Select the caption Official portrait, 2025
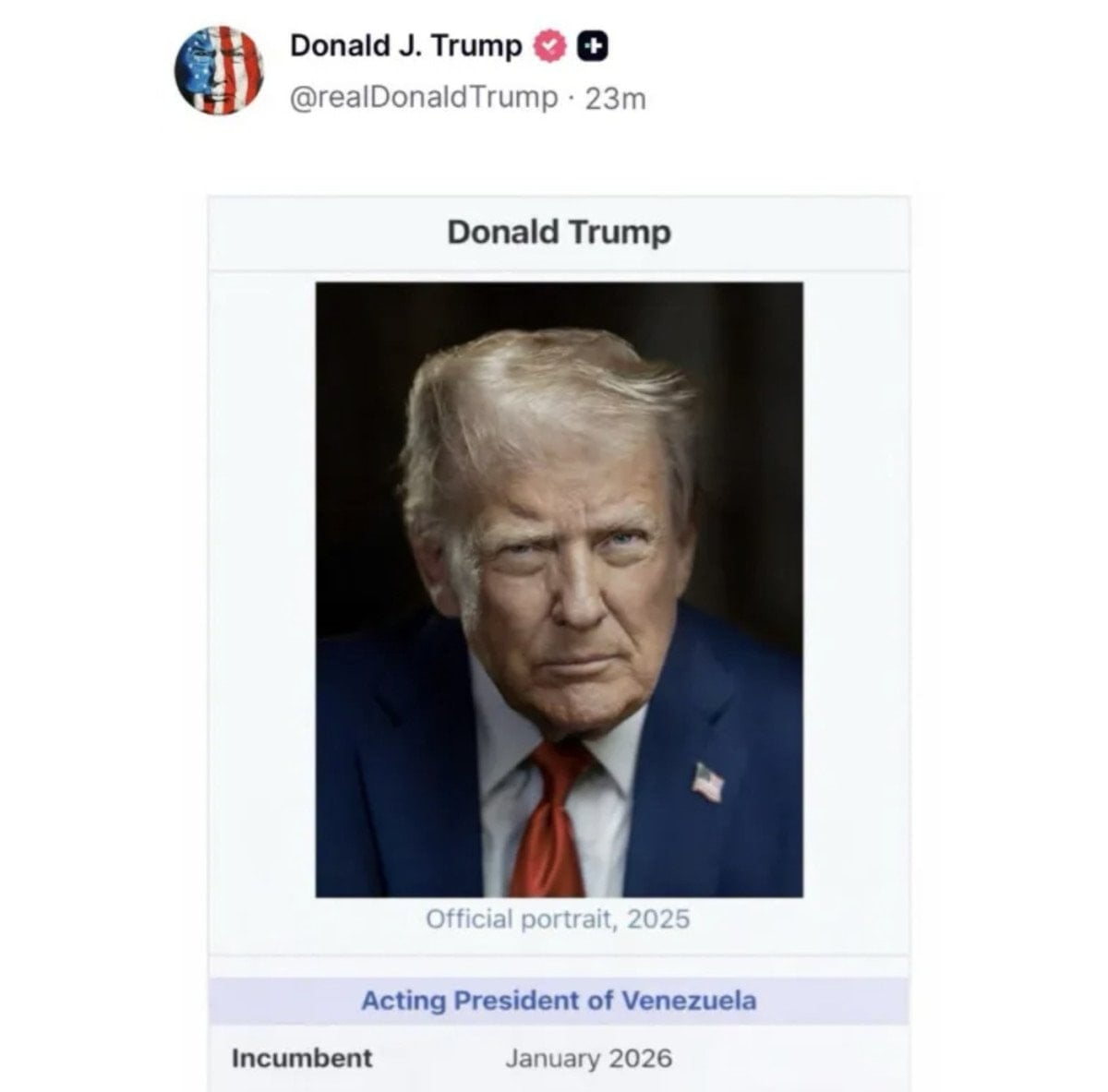 click(558, 918)
